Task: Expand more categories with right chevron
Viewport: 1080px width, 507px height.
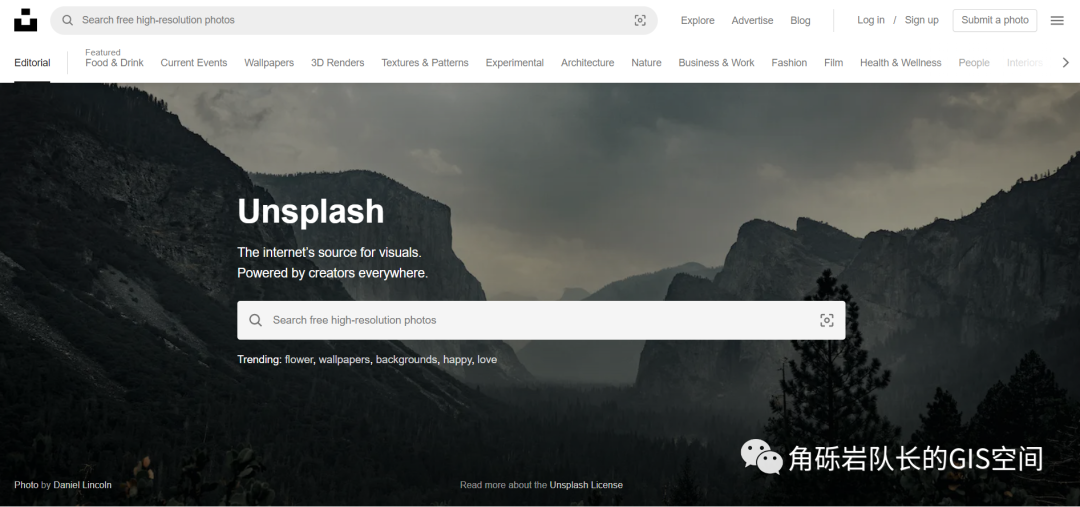Action: pos(1066,63)
